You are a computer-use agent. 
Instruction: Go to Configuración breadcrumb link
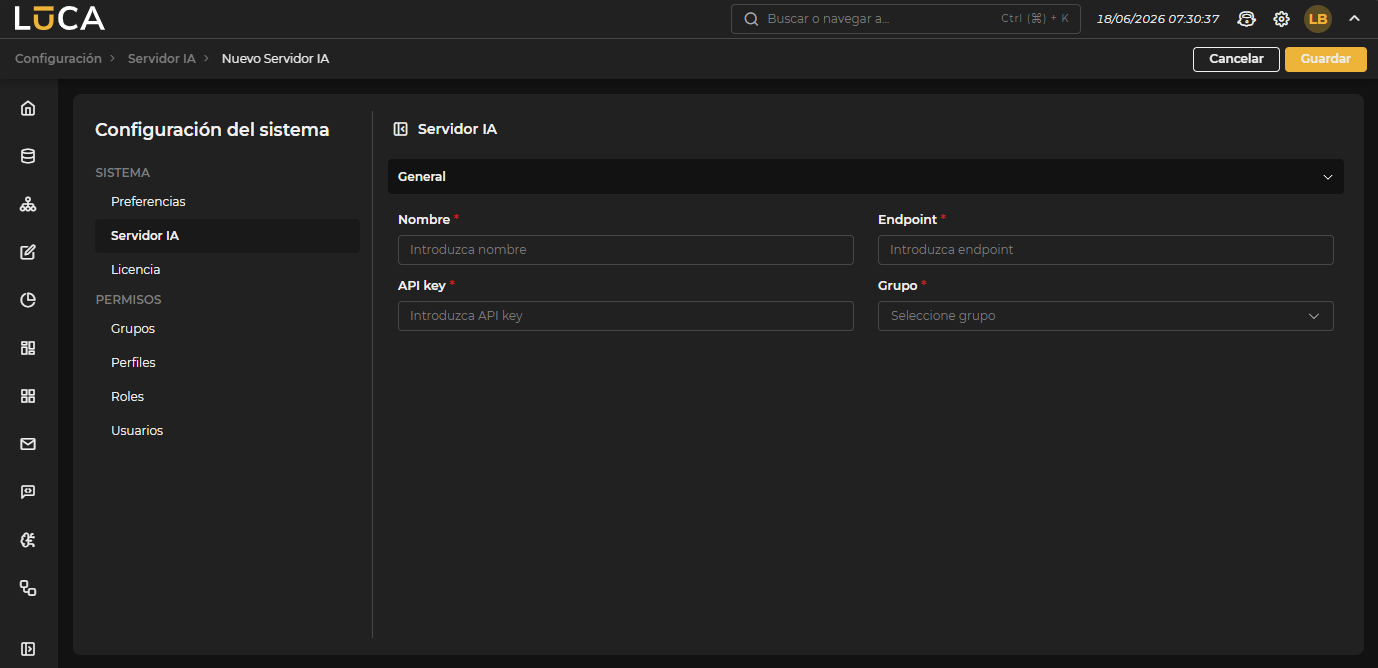click(x=58, y=59)
